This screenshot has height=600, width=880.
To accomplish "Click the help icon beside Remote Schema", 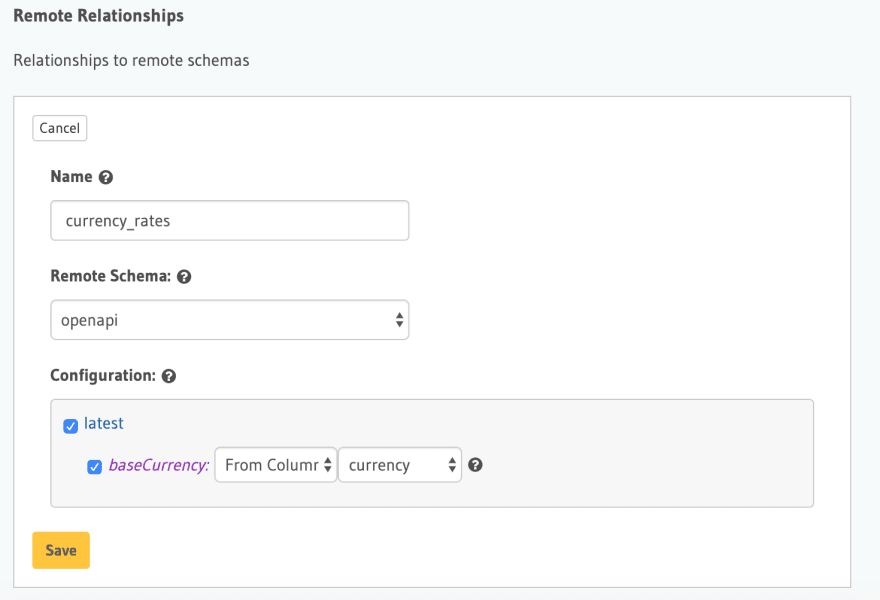I will click(184, 277).
